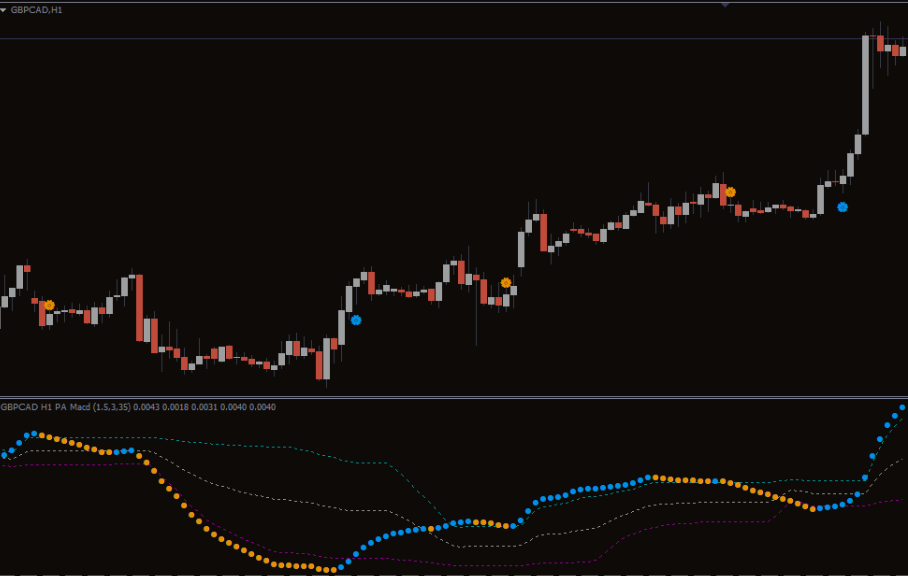Click the first blue dot of Macd line at left
This screenshot has width=908, height=576.
(x=5, y=455)
